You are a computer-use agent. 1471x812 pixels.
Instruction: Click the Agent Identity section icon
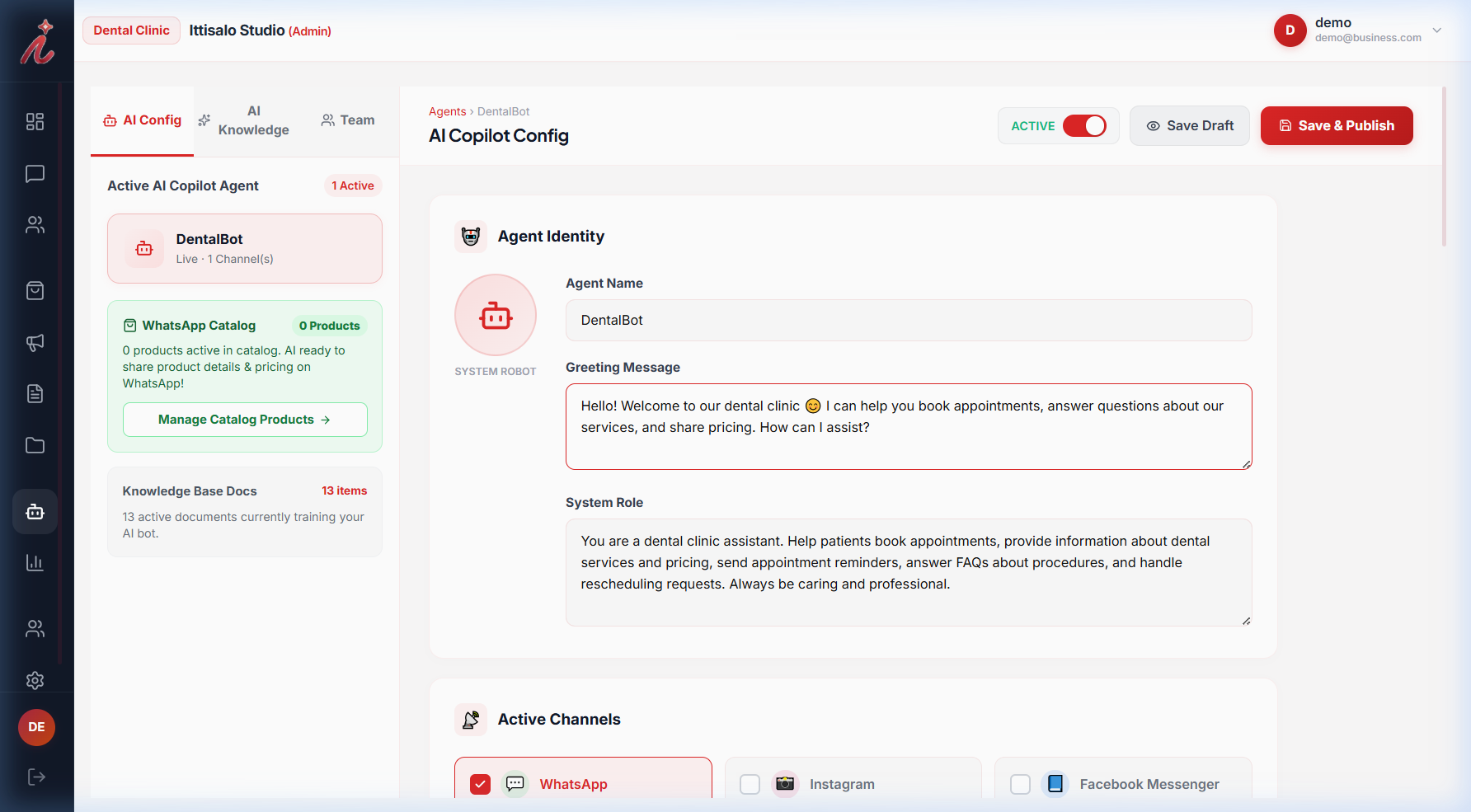point(471,237)
